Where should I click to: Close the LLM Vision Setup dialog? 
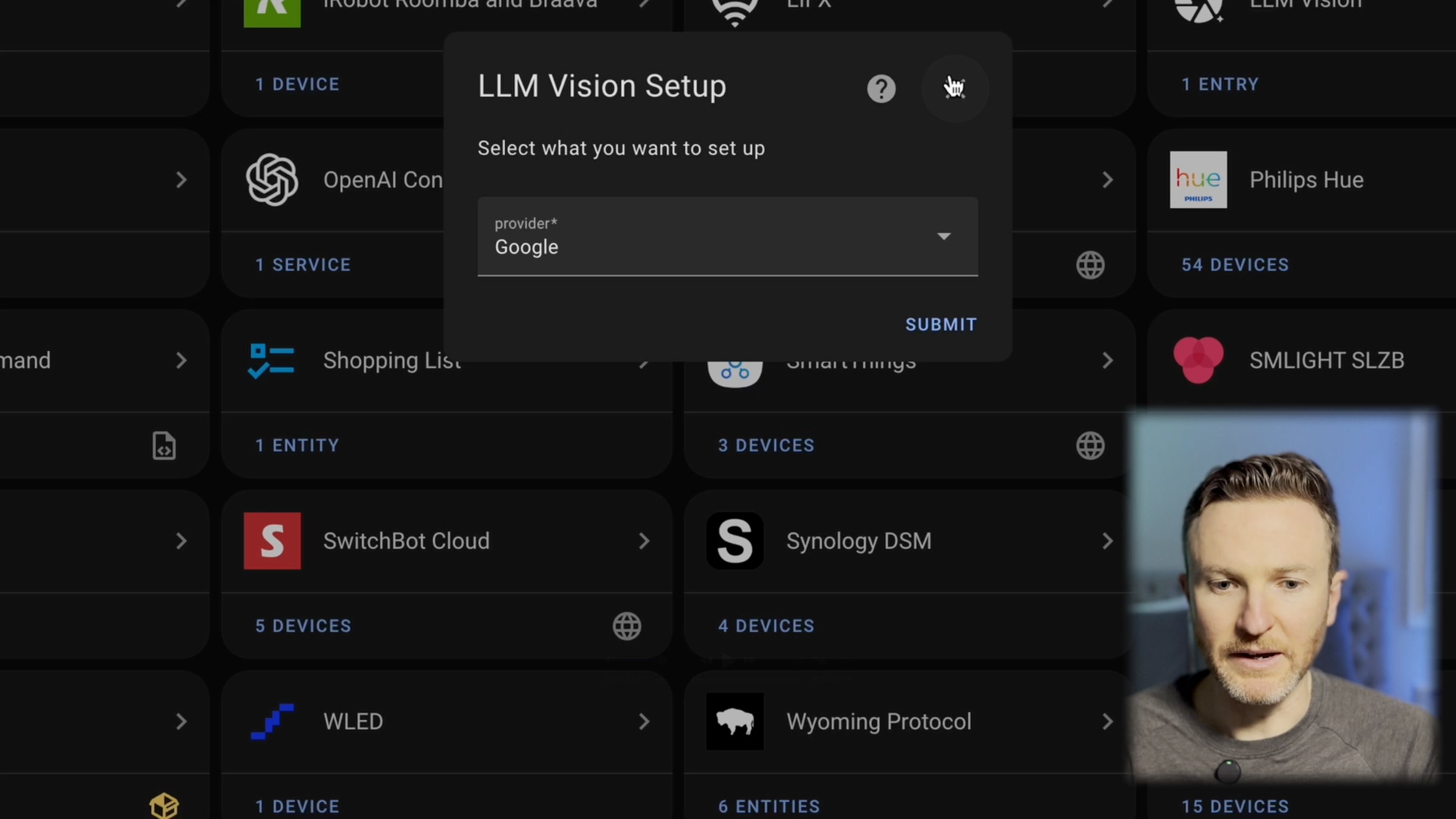pyautogui.click(x=954, y=89)
